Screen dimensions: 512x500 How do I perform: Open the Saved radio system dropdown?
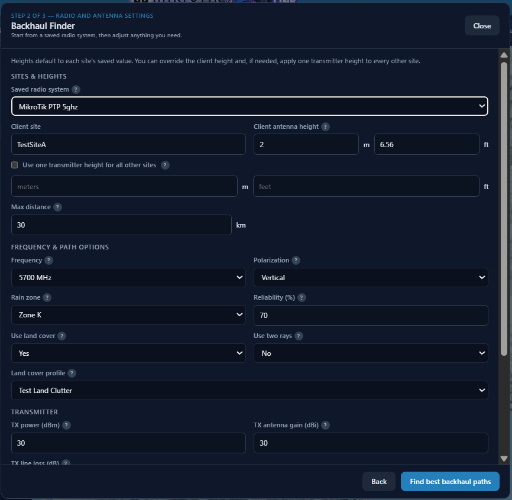click(249, 106)
